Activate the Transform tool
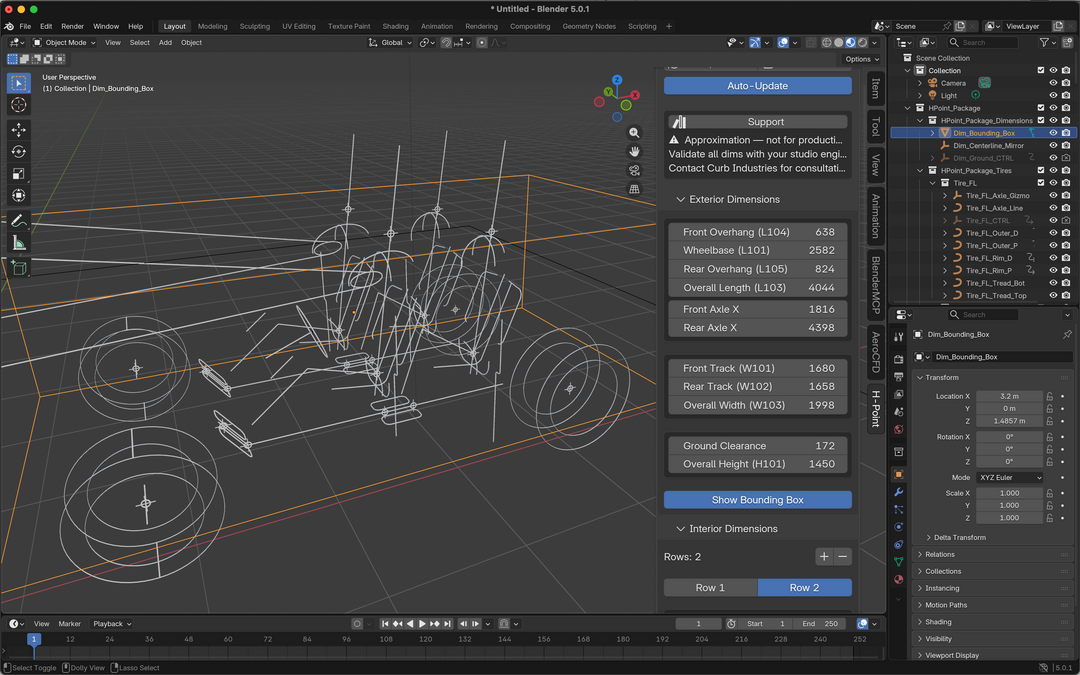1080x675 pixels. point(19,196)
